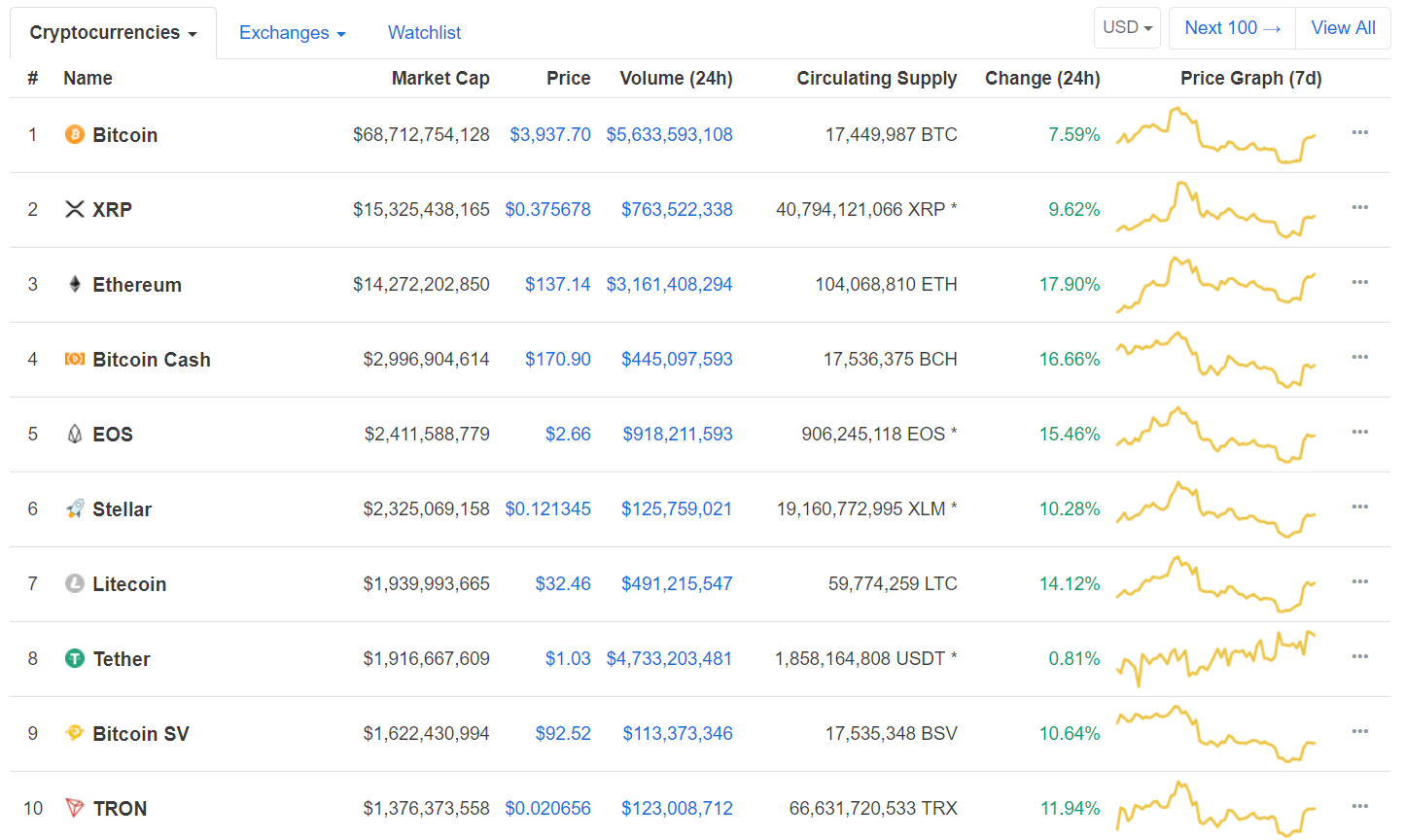1405x840 pixels.
Task: Click the TRON logo icon
Action: pyautogui.click(x=75, y=808)
